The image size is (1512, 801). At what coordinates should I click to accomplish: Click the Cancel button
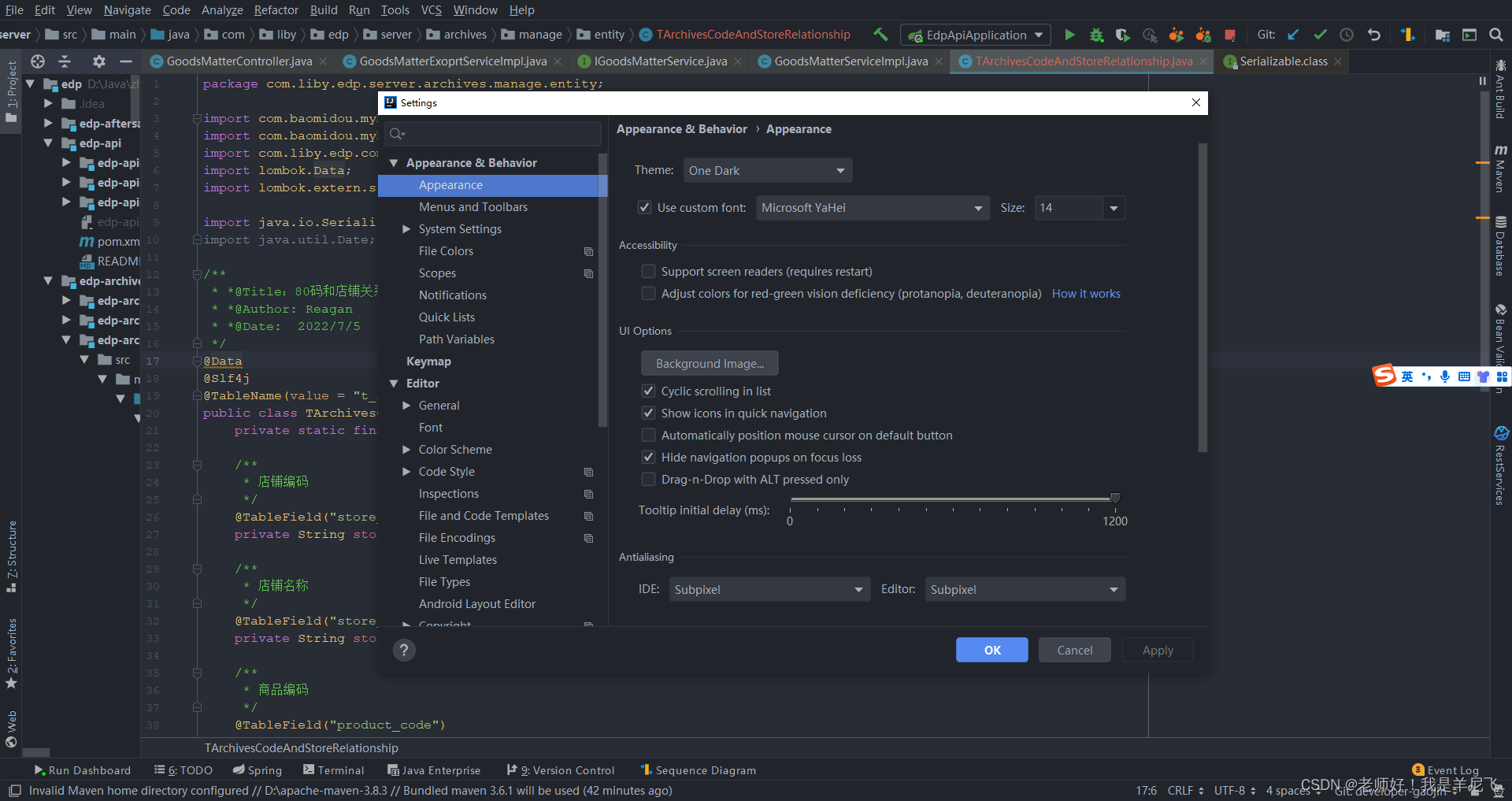tap(1075, 650)
